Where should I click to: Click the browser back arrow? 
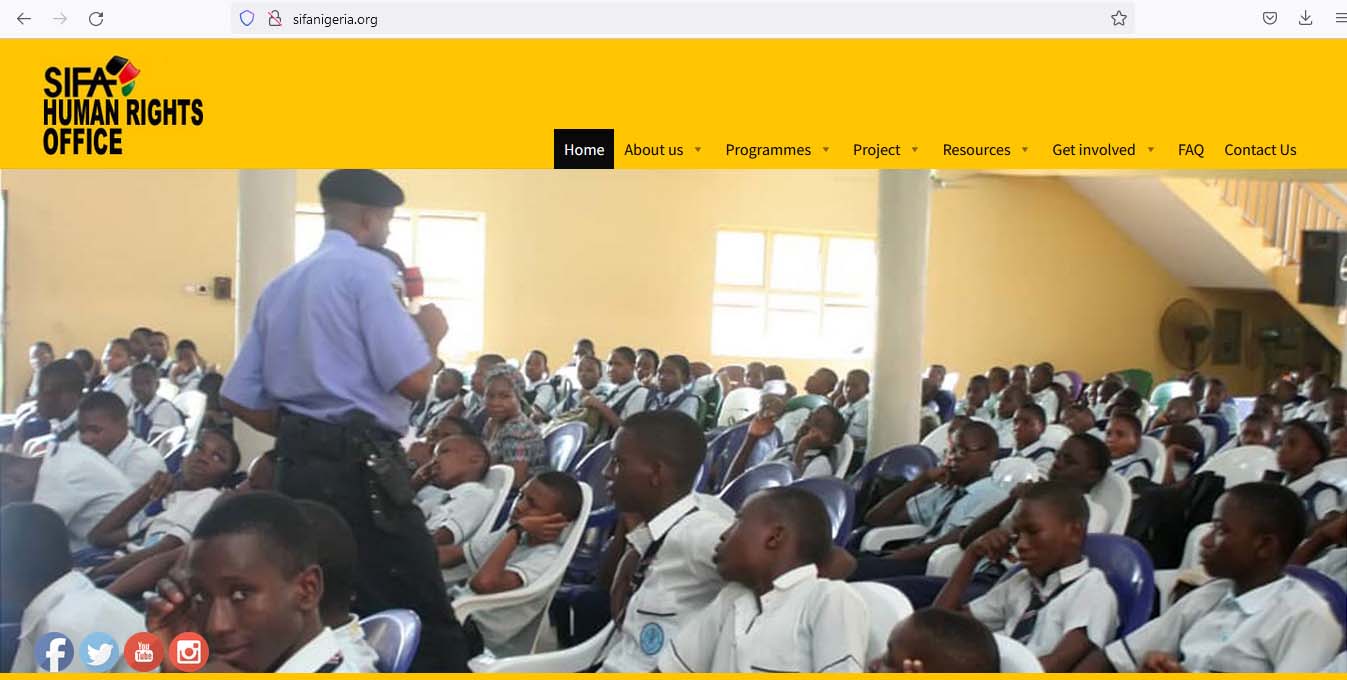coord(24,18)
